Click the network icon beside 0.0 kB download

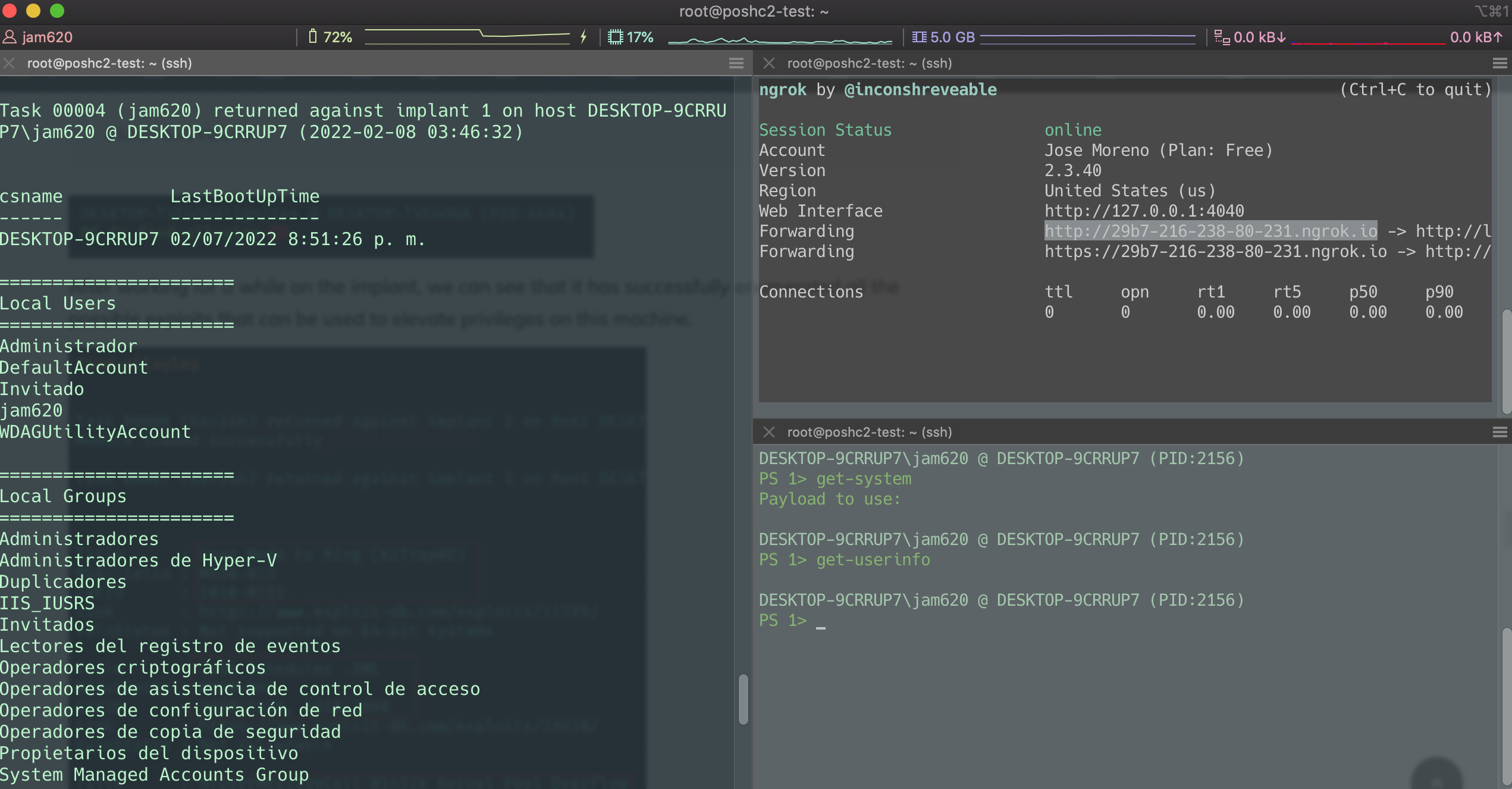[1222, 37]
